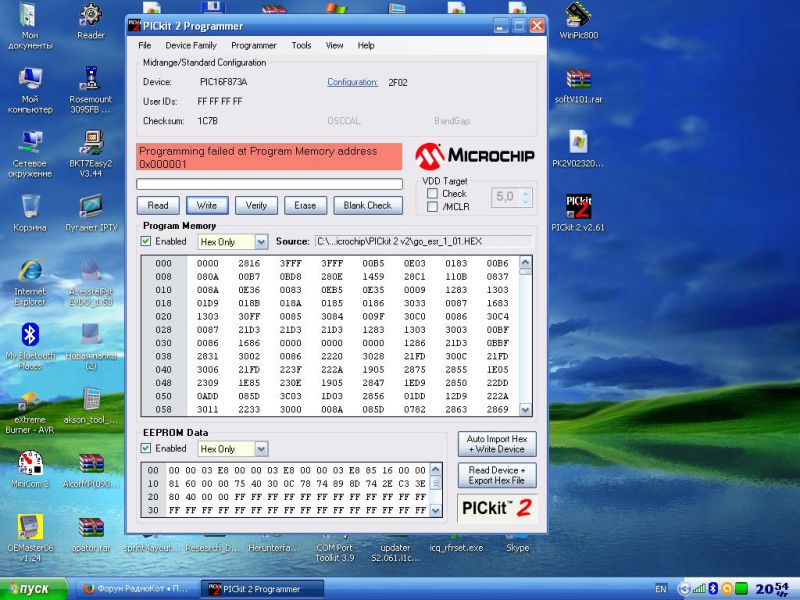
Task: Click the PICkit 2 logo image
Action: [x=497, y=508]
